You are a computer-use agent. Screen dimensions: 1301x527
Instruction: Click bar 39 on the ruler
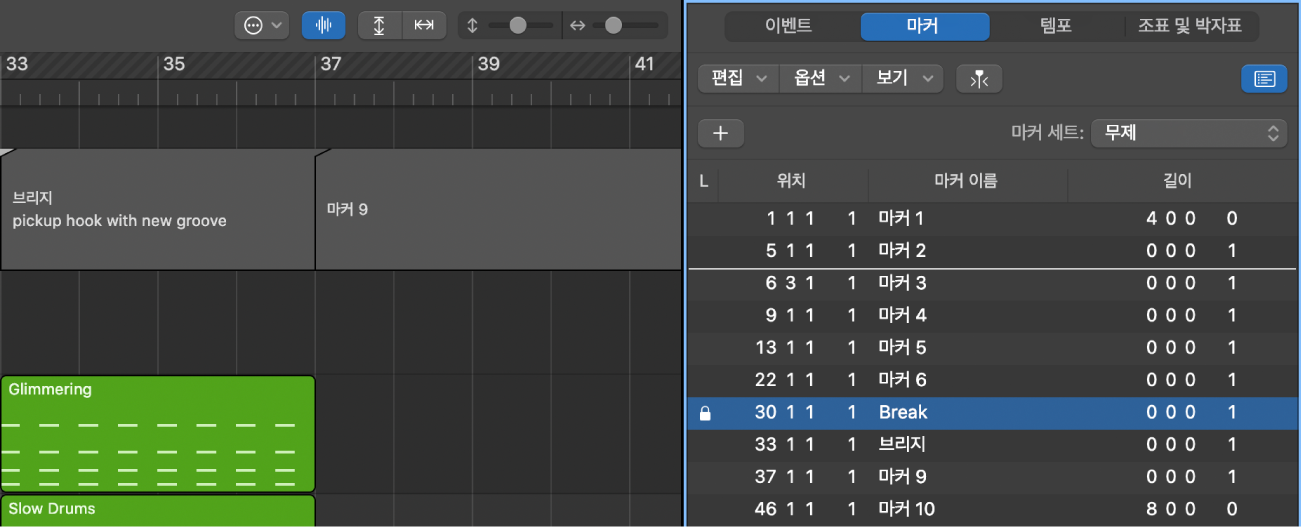pos(489,64)
